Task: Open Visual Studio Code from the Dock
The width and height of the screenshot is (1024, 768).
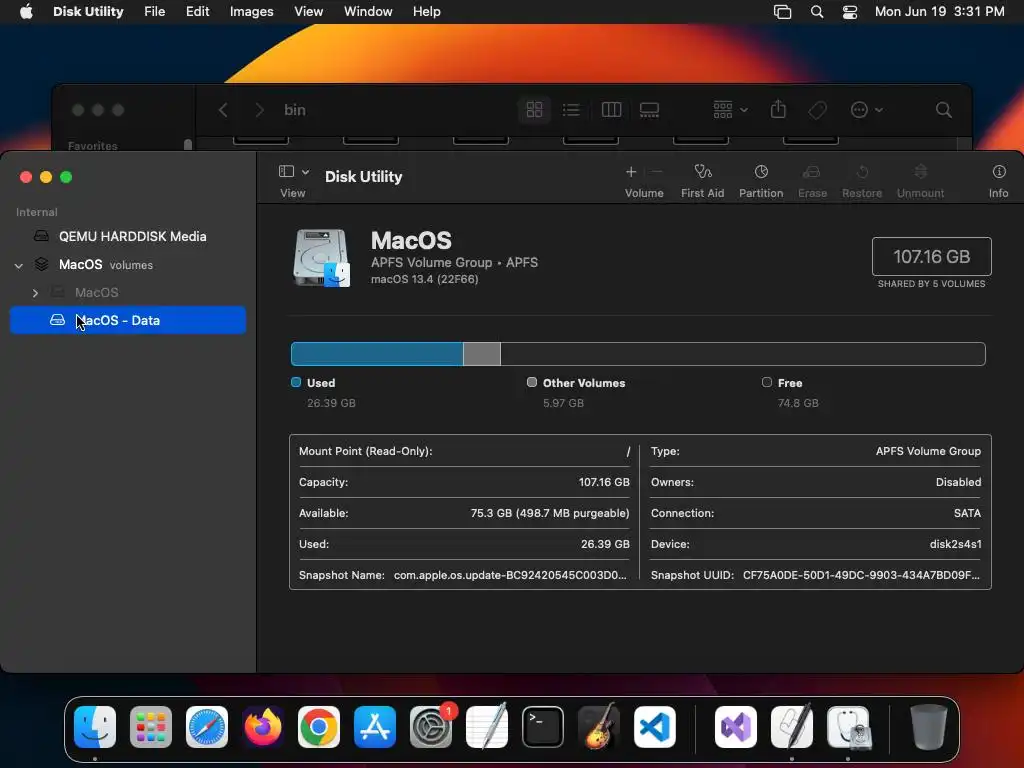Action: point(654,727)
